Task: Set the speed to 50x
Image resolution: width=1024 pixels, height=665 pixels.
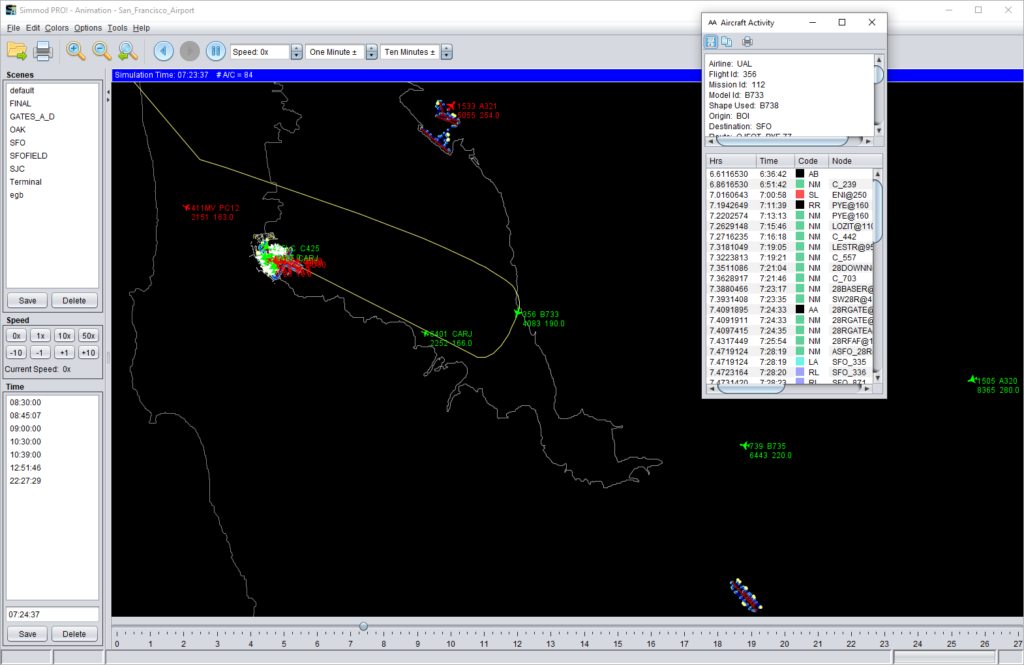Action: (88, 336)
